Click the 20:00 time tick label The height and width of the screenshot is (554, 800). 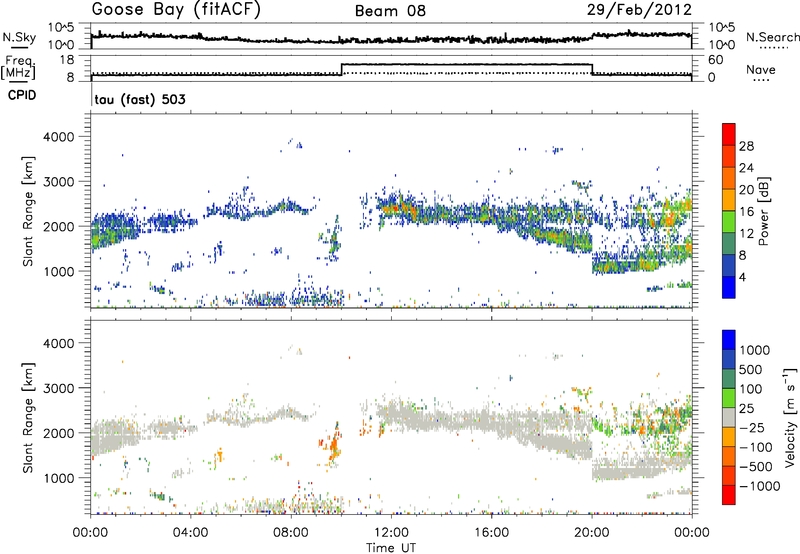(591, 533)
